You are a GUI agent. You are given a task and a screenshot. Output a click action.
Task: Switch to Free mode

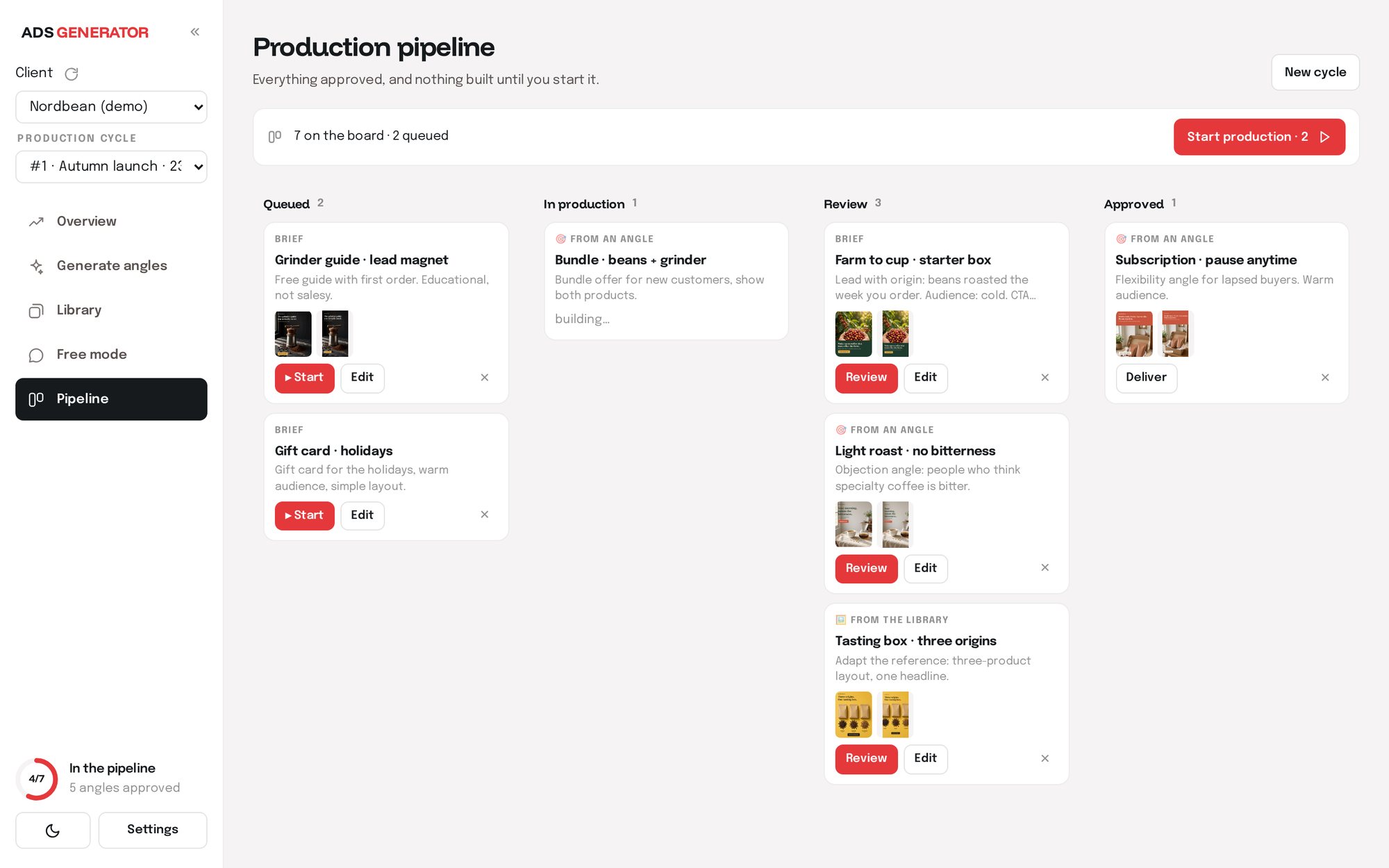(111, 355)
